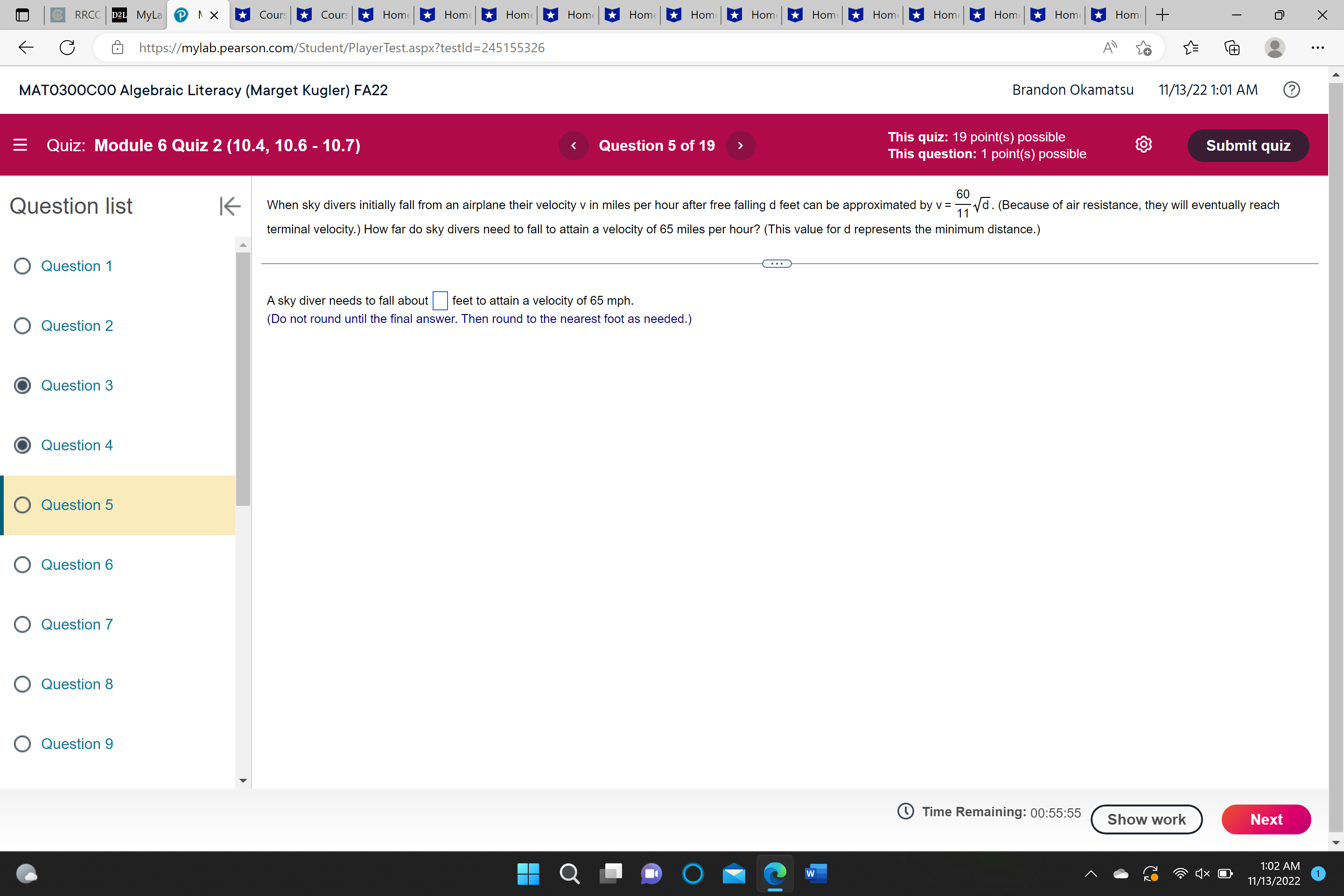
Task: Click the help question mark icon
Action: [x=1291, y=90]
